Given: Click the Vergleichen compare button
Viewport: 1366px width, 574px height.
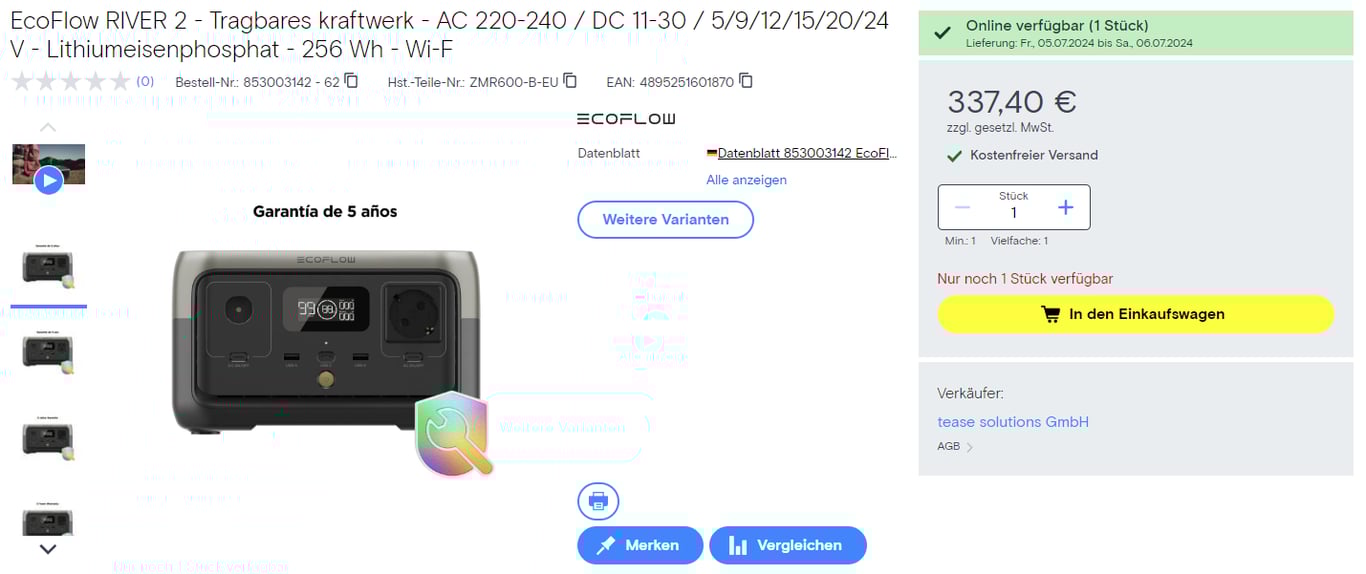Looking at the screenshot, I should coord(787,545).
